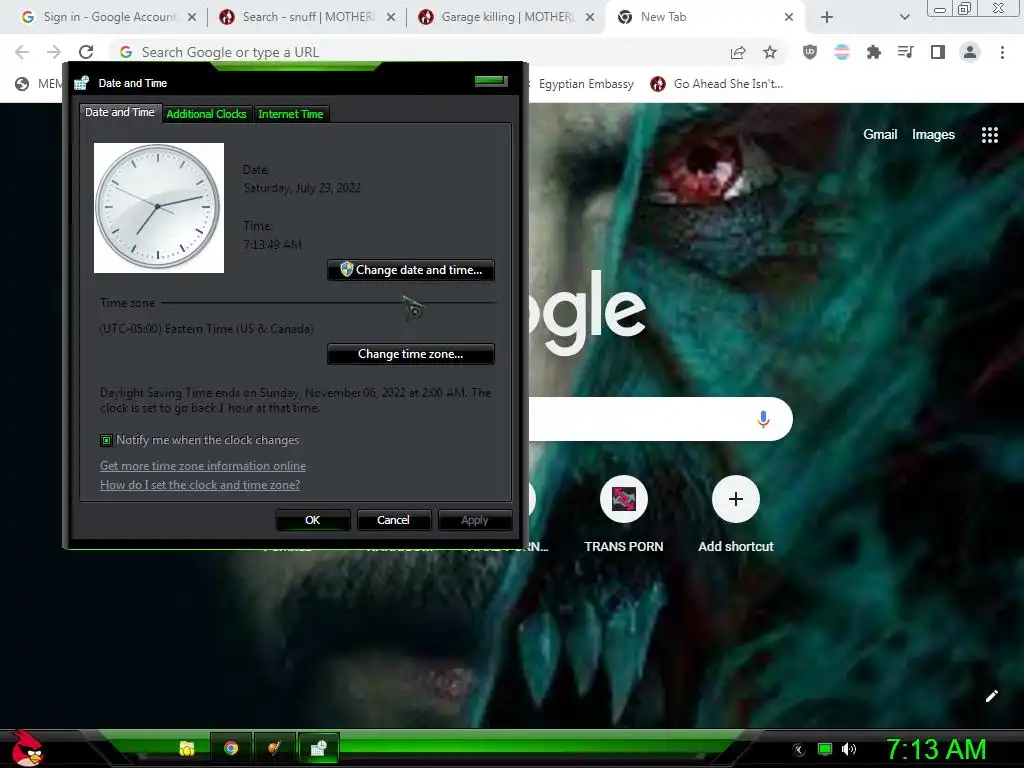Viewport: 1024px width, 768px height.
Task: Click the Chrome taskbar icon
Action: (231, 748)
